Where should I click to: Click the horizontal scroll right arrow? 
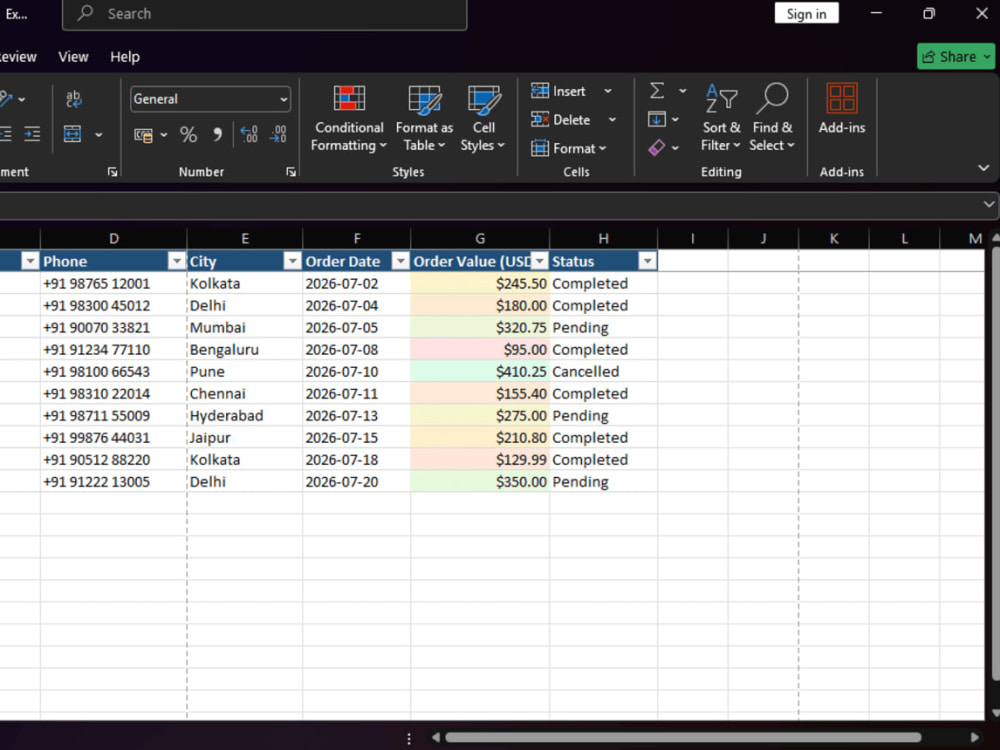(x=974, y=737)
